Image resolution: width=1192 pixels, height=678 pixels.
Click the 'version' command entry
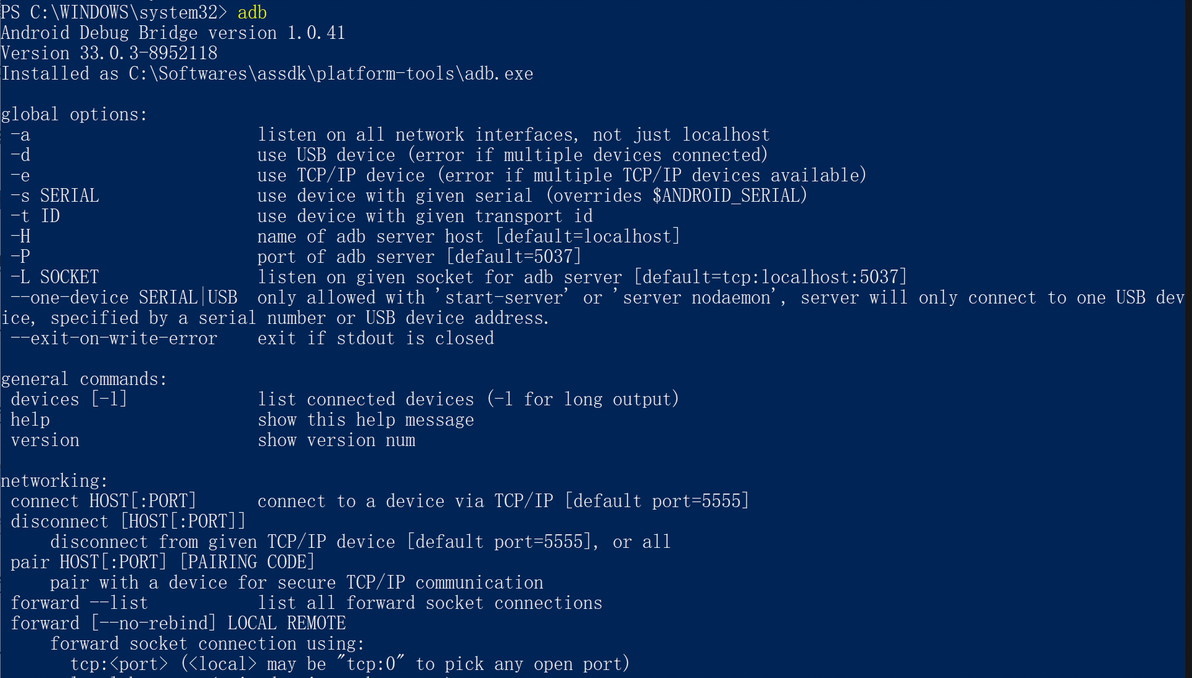45,441
